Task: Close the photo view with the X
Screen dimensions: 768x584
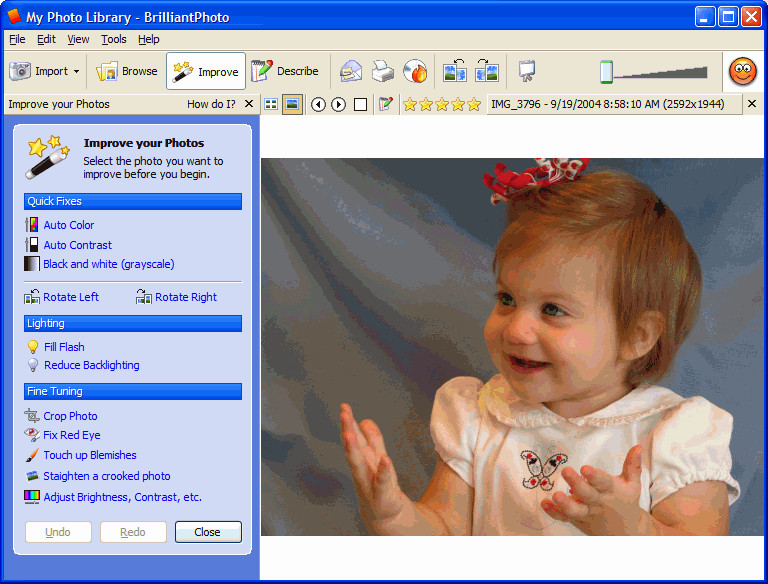Action: [752, 103]
